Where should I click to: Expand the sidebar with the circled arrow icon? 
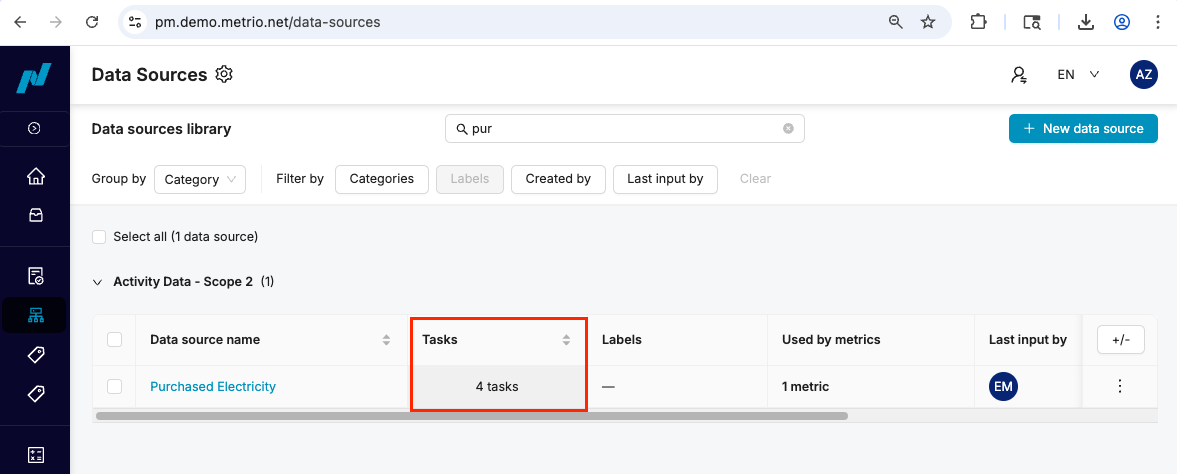pos(34,128)
